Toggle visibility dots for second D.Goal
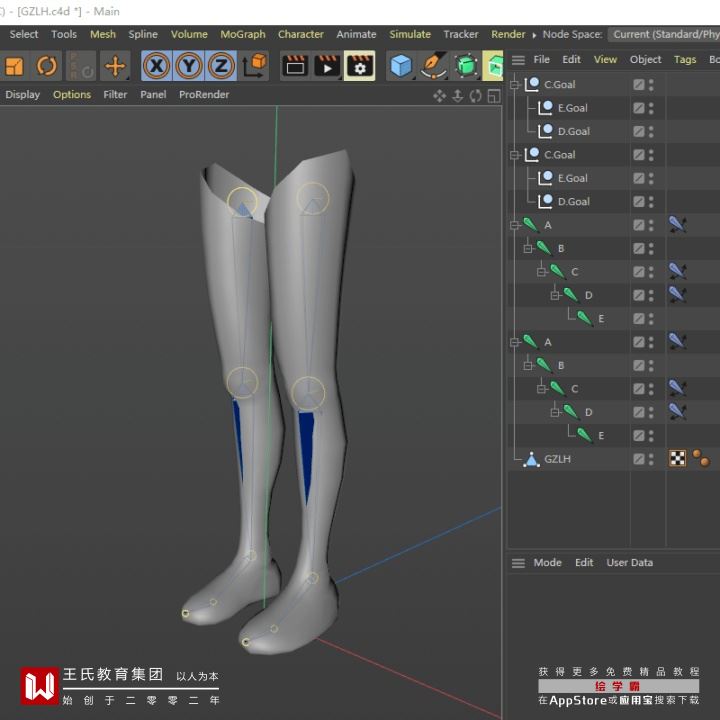Screen dimensions: 720x720 click(651, 202)
